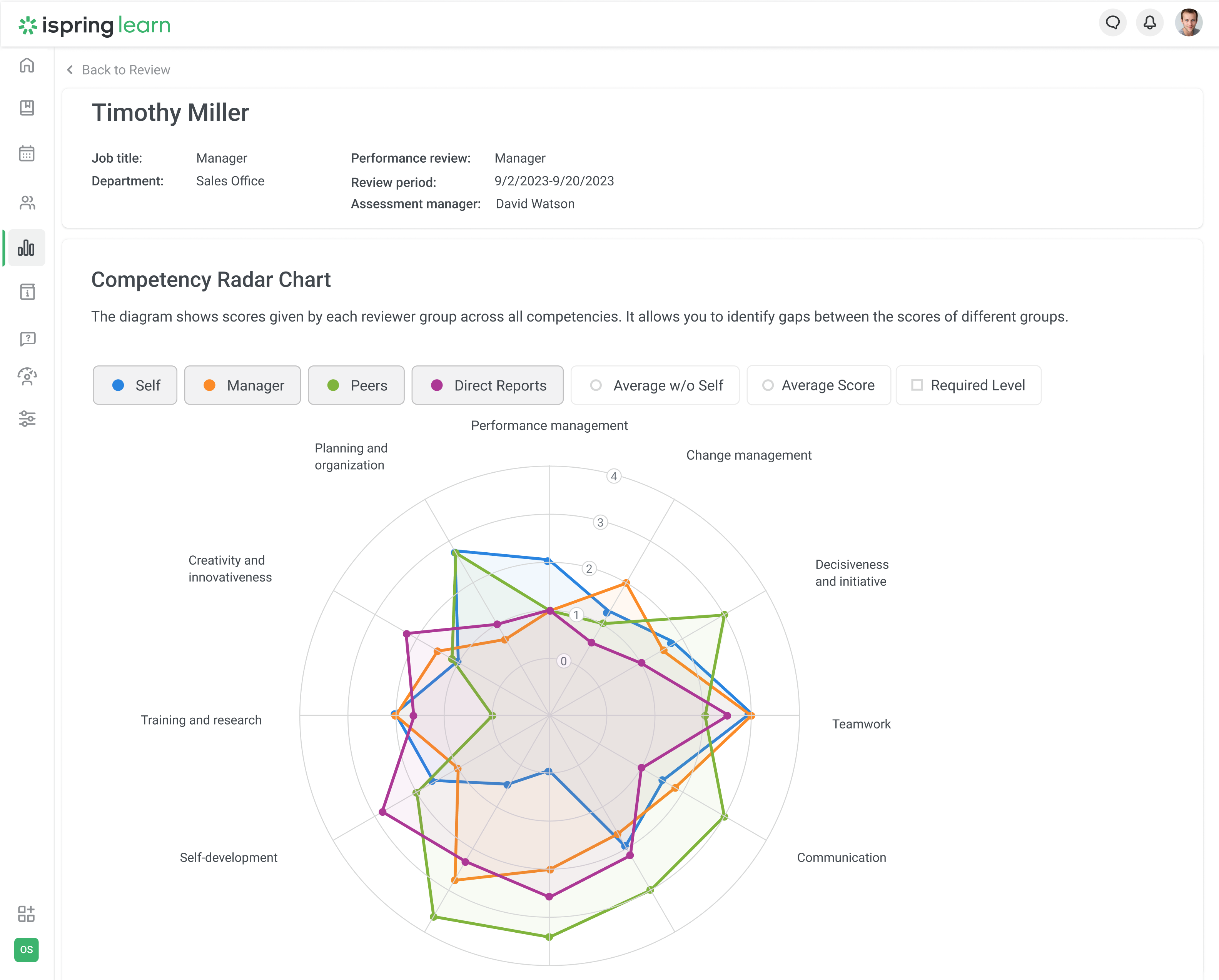Toggle the Self reviewer group filter

coord(135,384)
